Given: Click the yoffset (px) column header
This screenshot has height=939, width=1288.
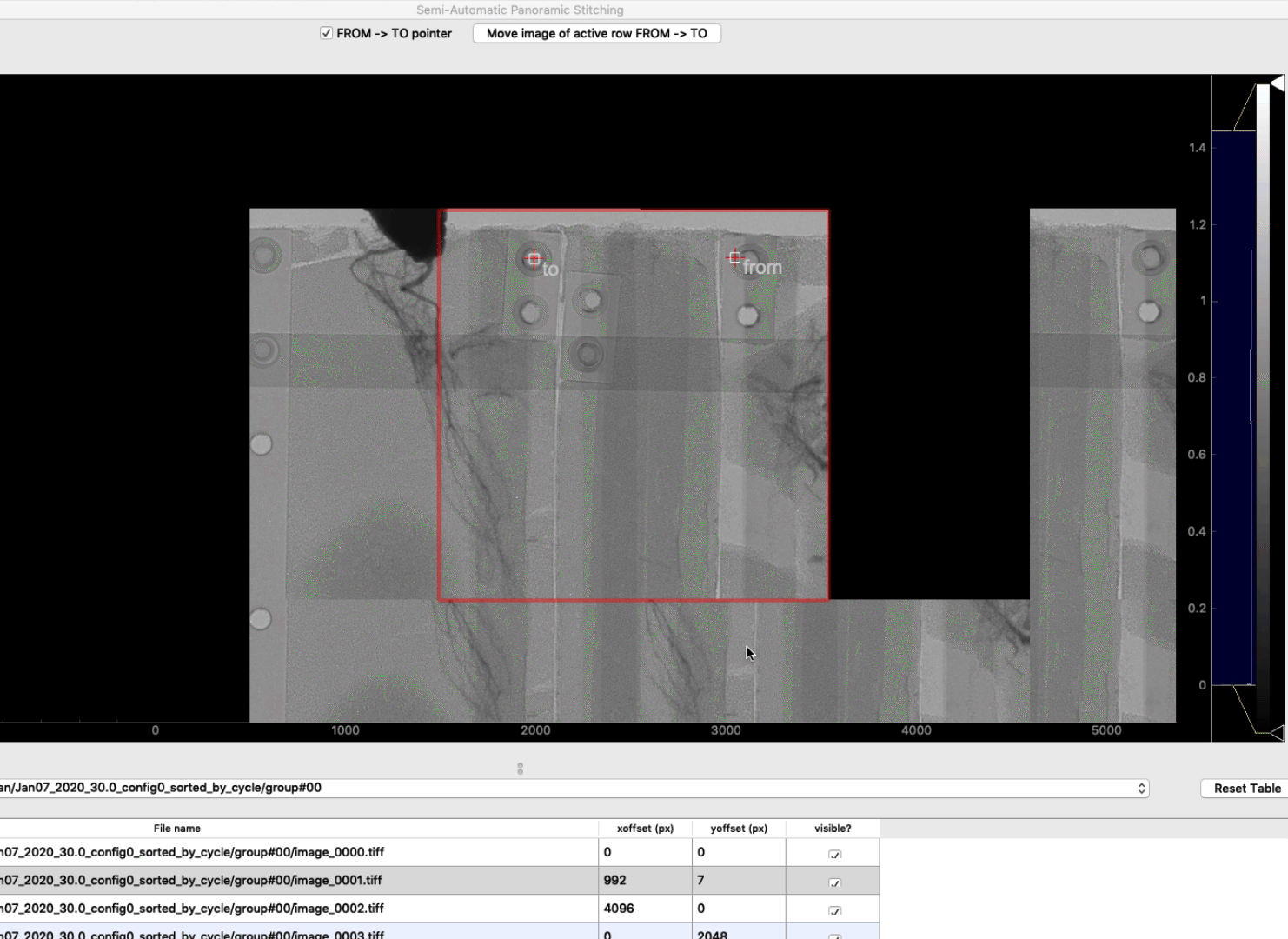Looking at the screenshot, I should click(739, 829).
